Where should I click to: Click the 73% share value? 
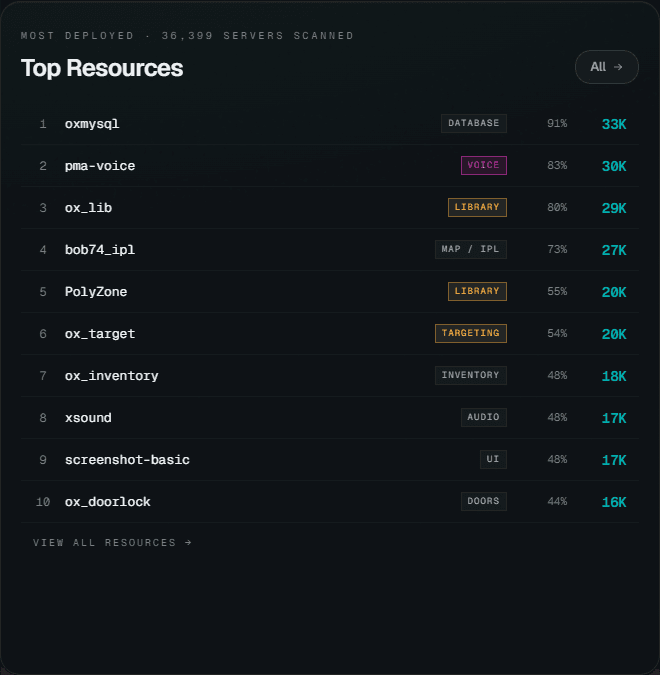coord(557,250)
